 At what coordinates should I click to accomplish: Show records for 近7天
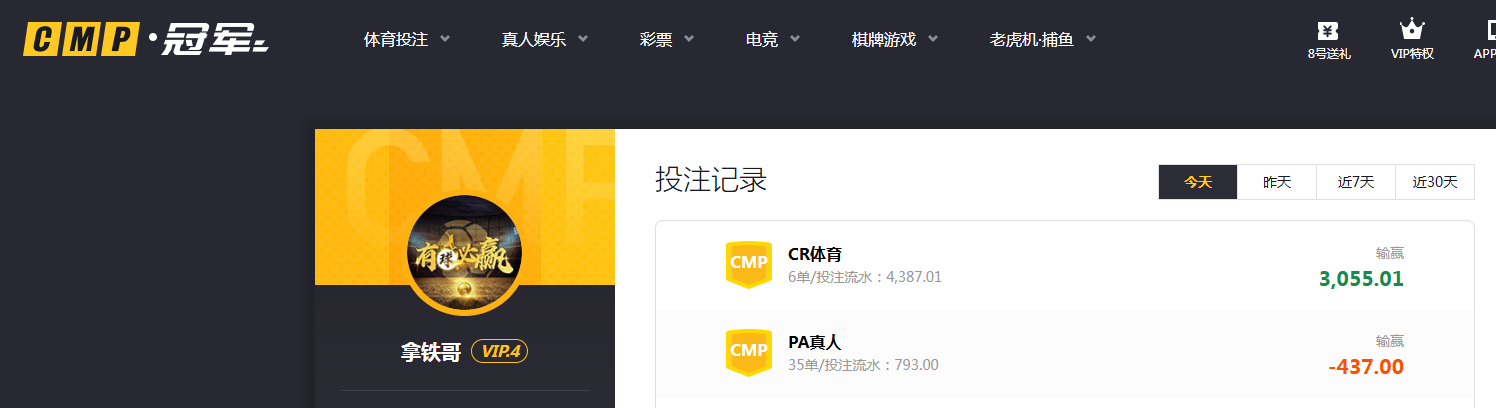(1355, 182)
